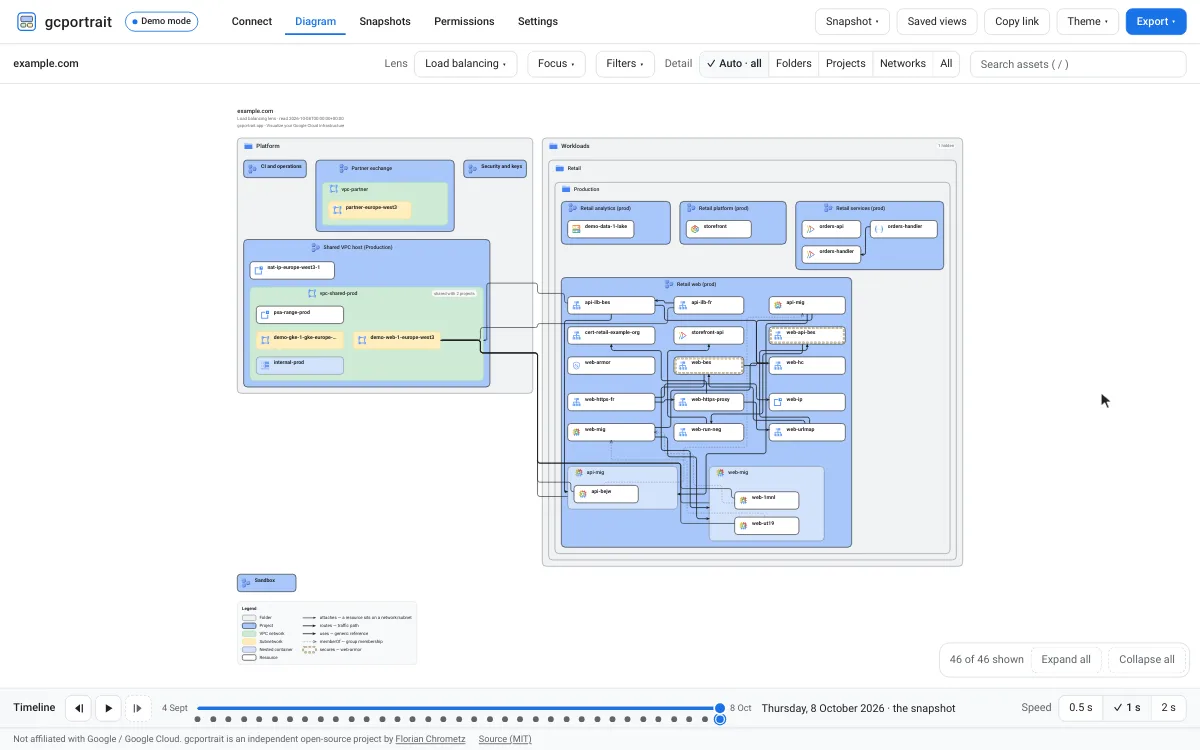Open the Filters dropdown
The width and height of the screenshot is (1200, 750).
(626, 64)
